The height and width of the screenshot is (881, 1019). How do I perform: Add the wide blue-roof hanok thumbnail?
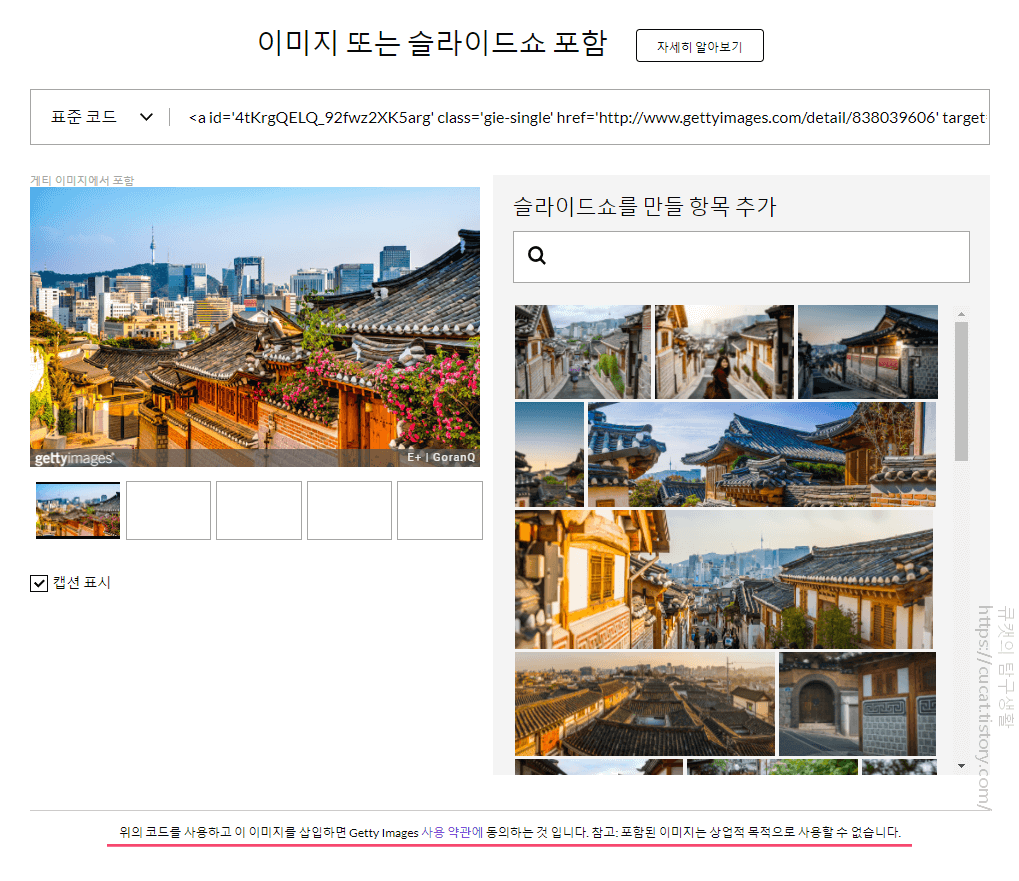tap(762, 455)
